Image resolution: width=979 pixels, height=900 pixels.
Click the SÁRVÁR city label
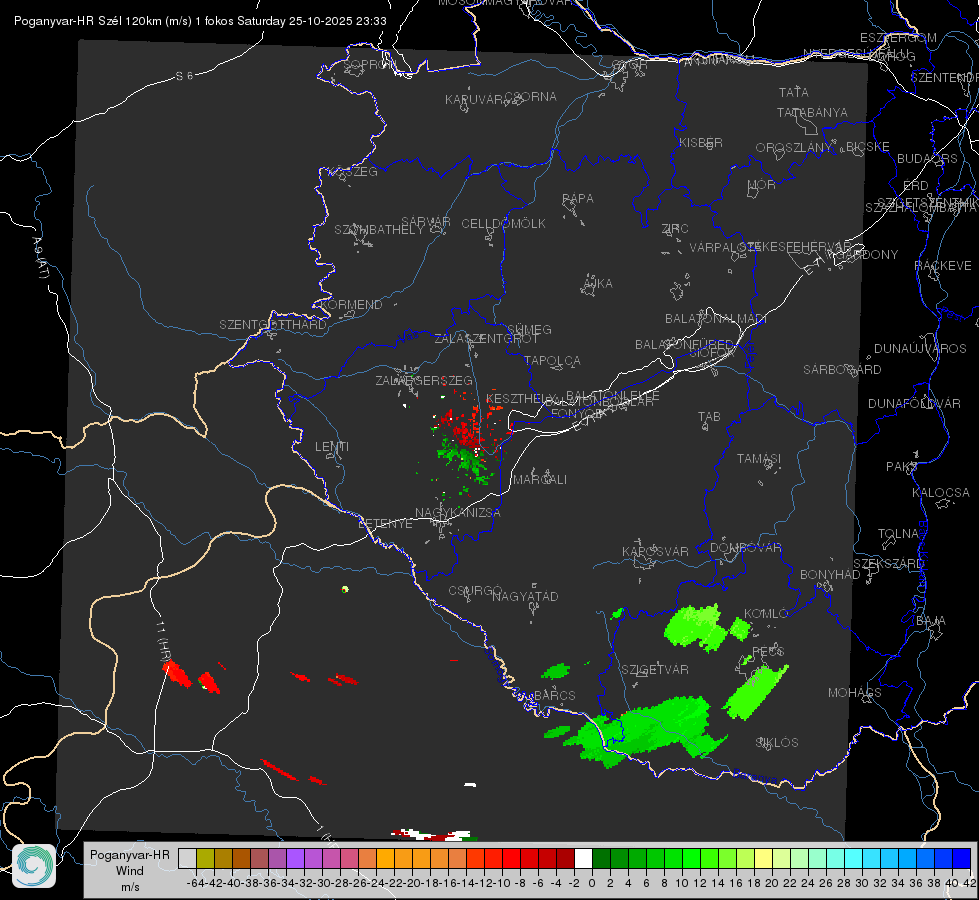(426, 221)
